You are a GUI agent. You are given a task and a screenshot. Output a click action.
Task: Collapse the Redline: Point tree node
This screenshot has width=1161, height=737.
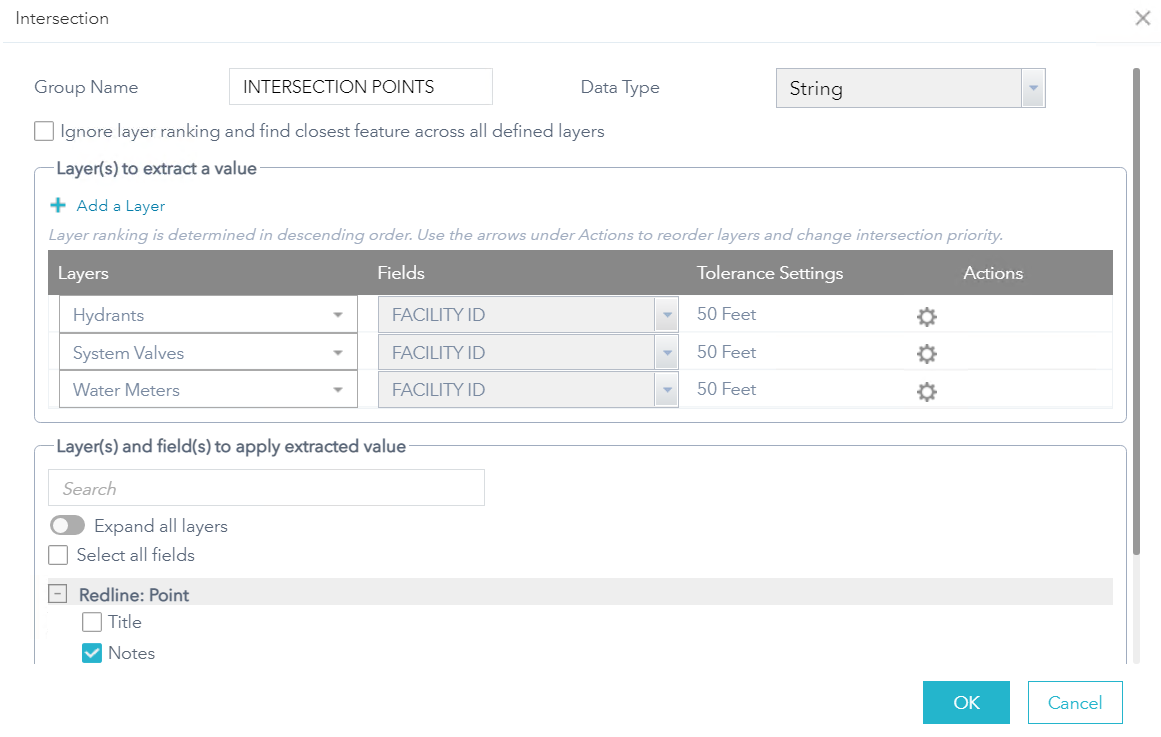tap(59, 594)
